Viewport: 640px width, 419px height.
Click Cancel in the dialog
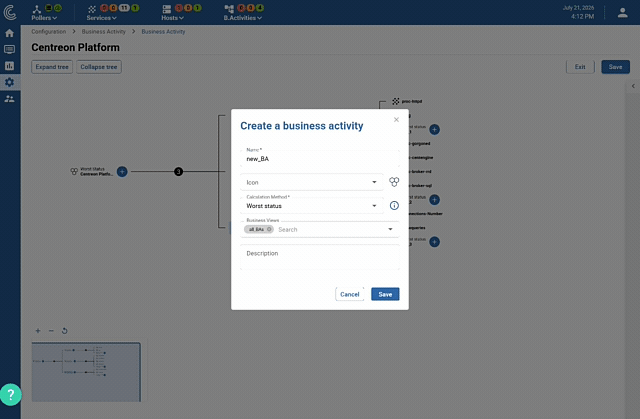pyautogui.click(x=349, y=294)
